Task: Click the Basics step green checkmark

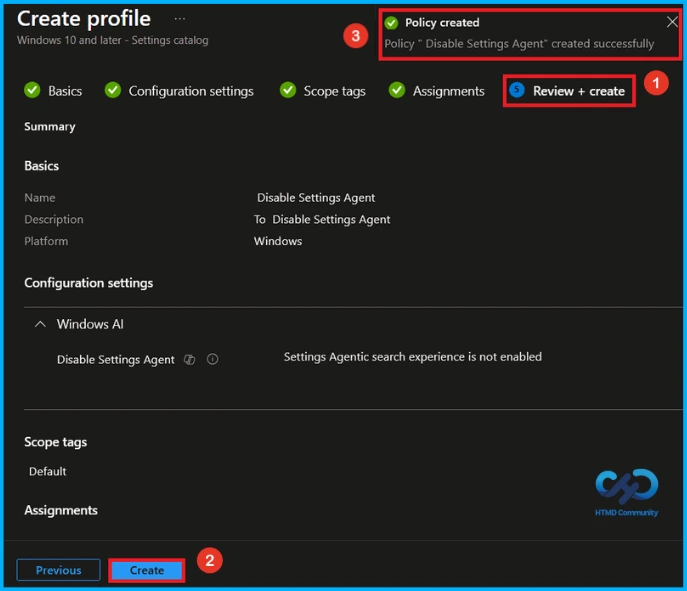Action: pos(32,90)
